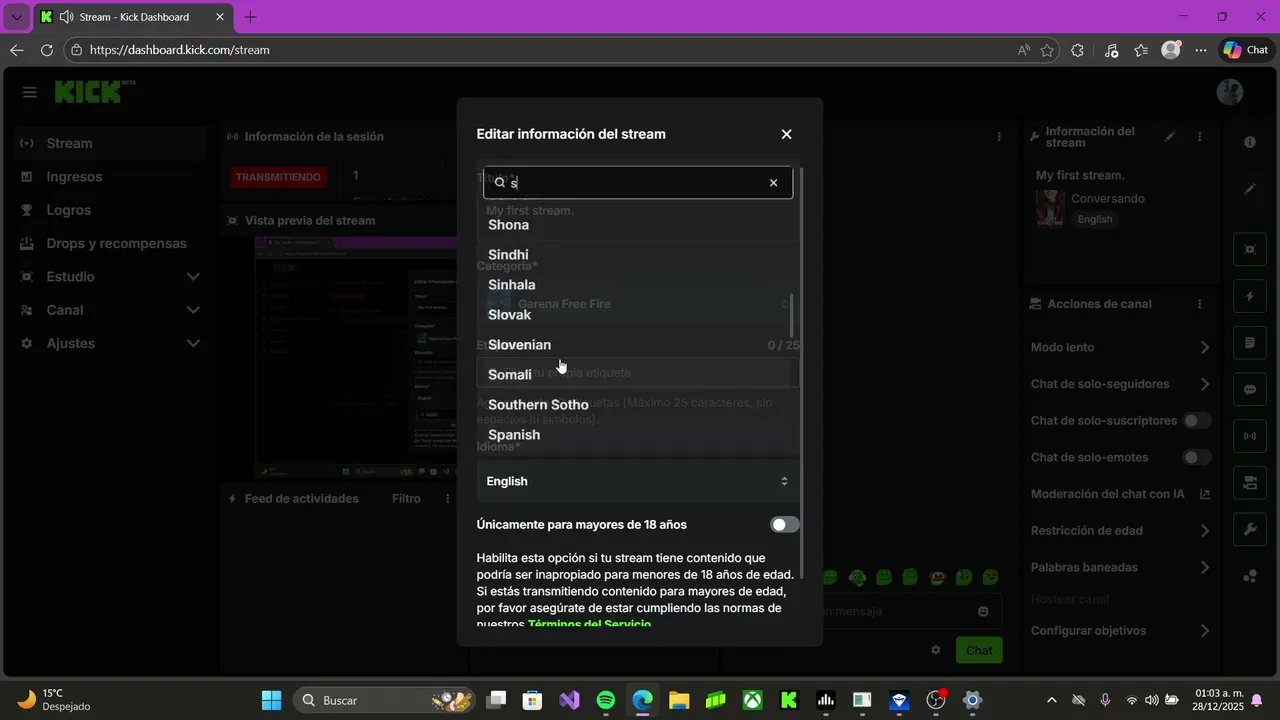Open Términos del Servicio link
1280x720 pixels.
click(589, 624)
